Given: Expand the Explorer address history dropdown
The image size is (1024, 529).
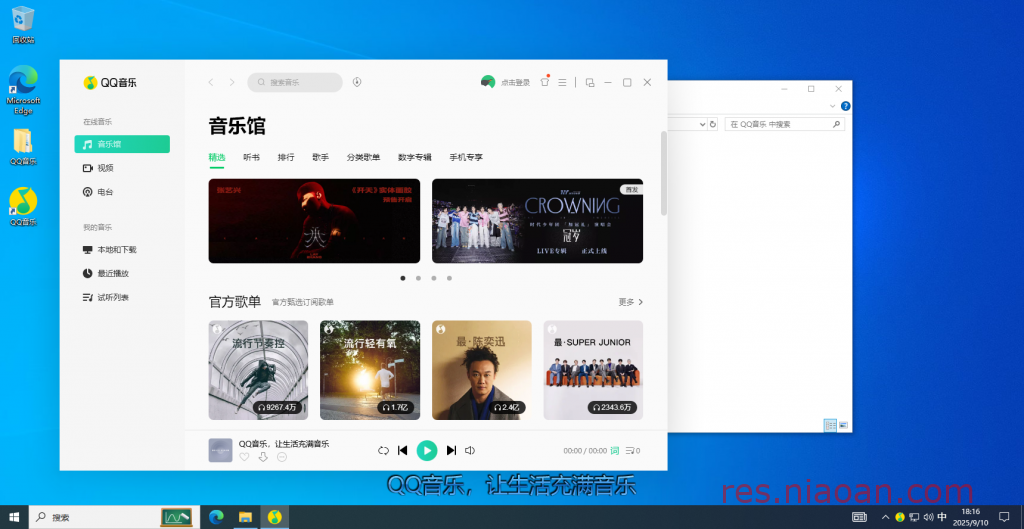Looking at the screenshot, I should [x=702, y=124].
